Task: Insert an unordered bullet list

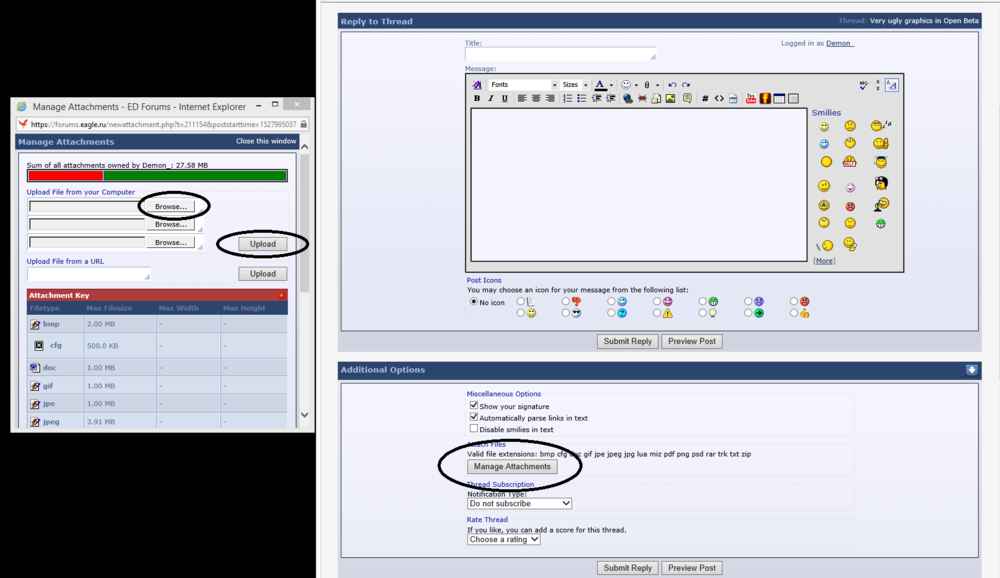Action: click(581, 98)
